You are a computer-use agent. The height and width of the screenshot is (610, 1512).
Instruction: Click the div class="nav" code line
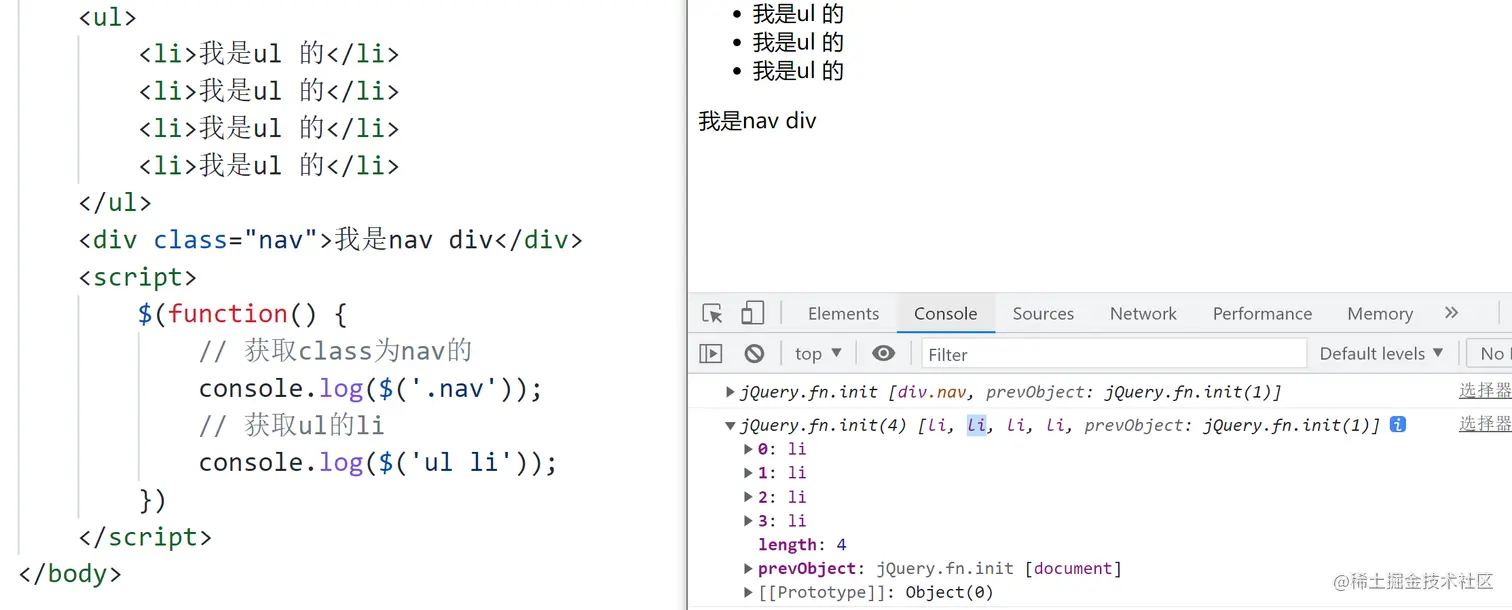[x=330, y=240]
